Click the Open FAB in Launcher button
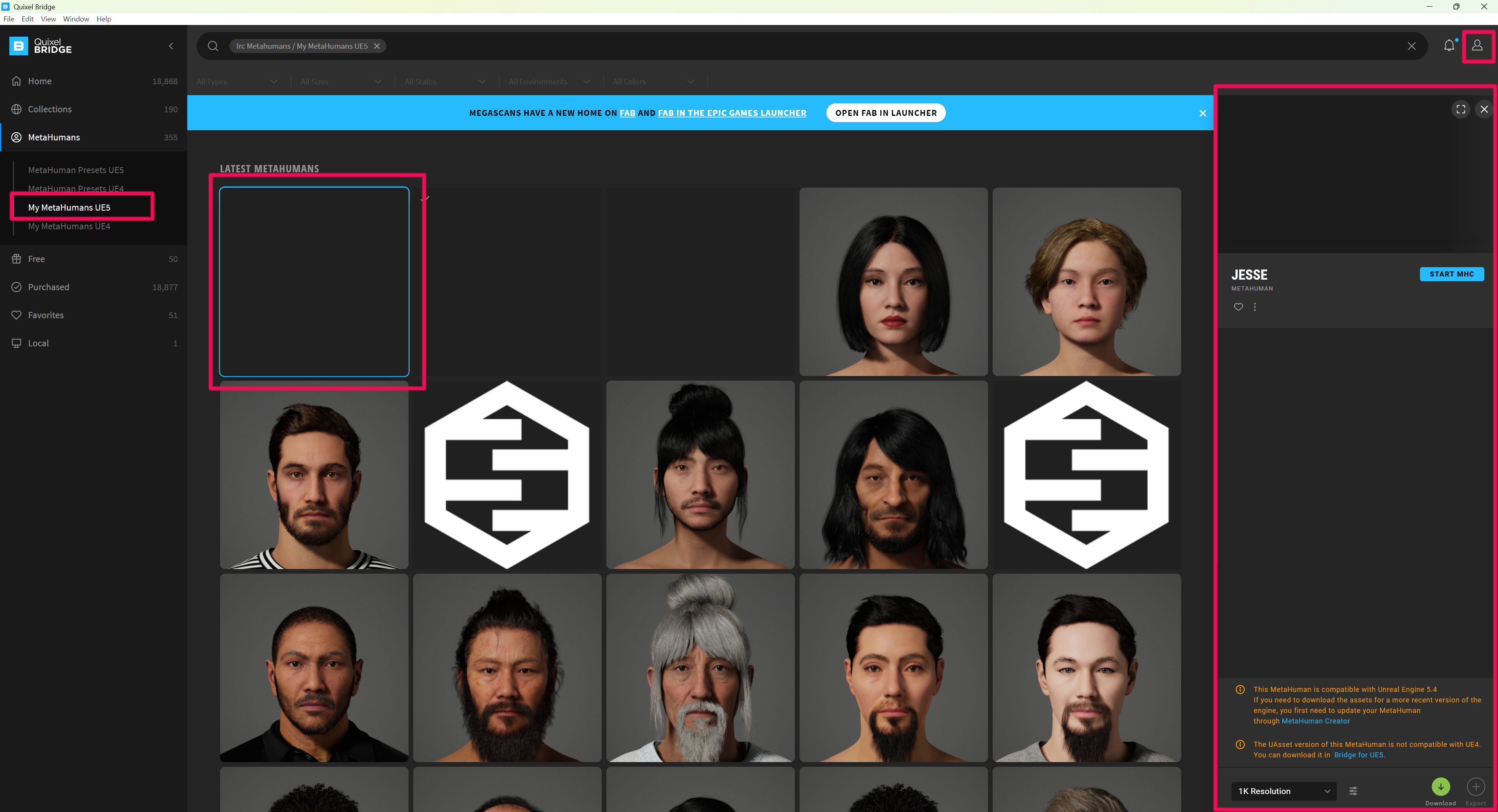 [x=886, y=113]
